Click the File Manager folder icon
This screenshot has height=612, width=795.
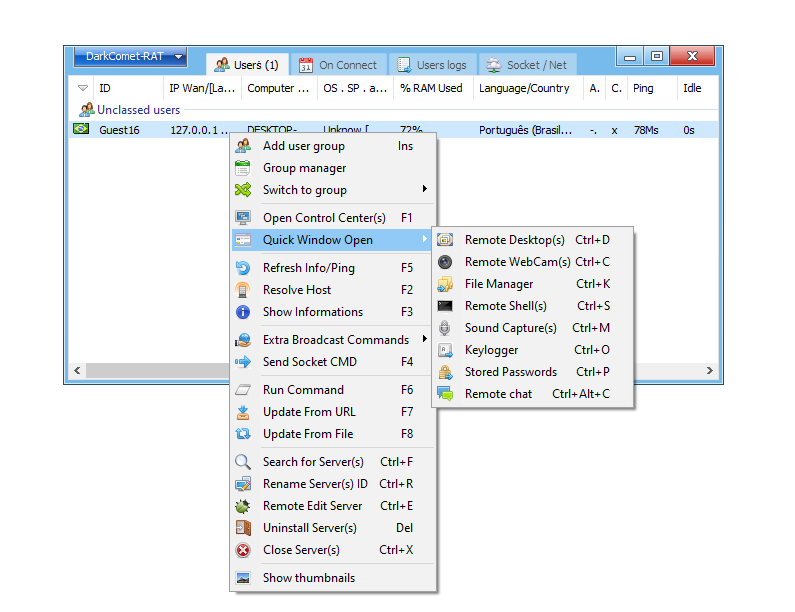click(445, 284)
